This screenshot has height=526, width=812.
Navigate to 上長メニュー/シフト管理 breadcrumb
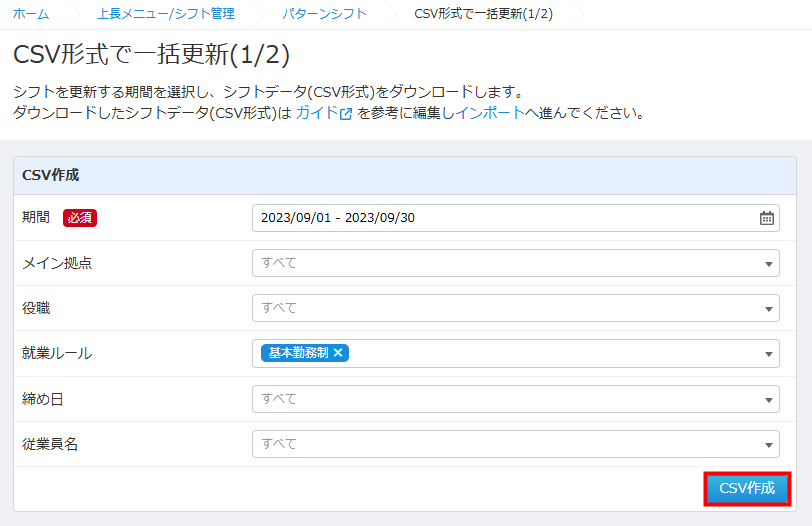166,14
